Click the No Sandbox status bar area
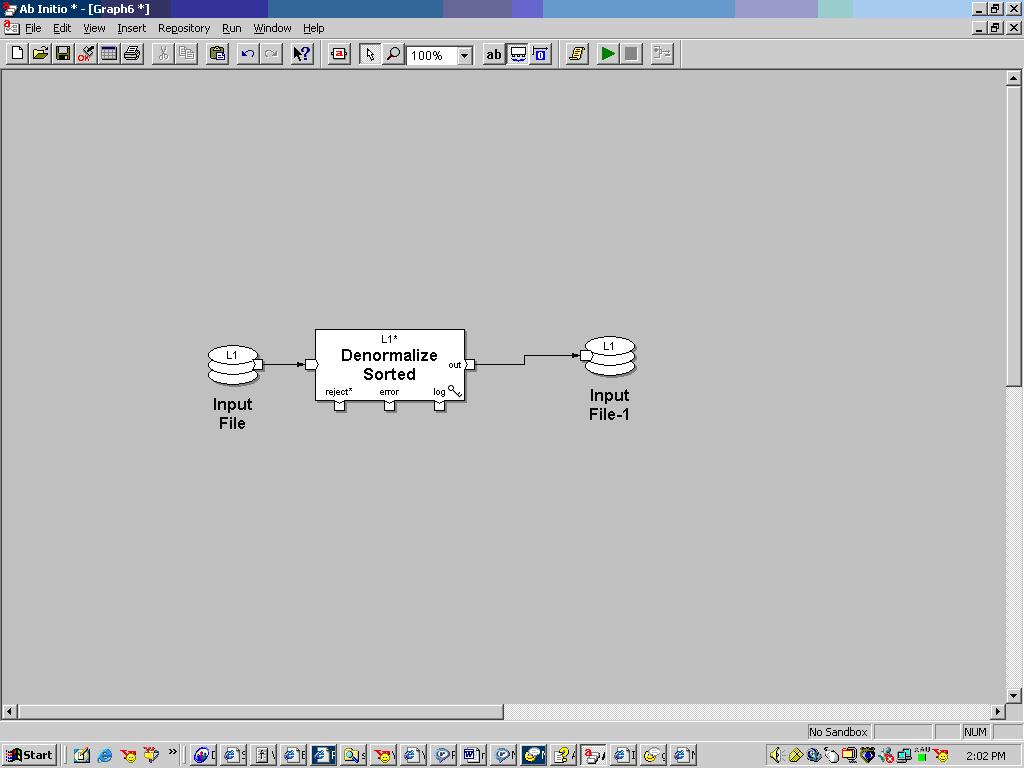This screenshot has width=1024, height=768. [837, 732]
